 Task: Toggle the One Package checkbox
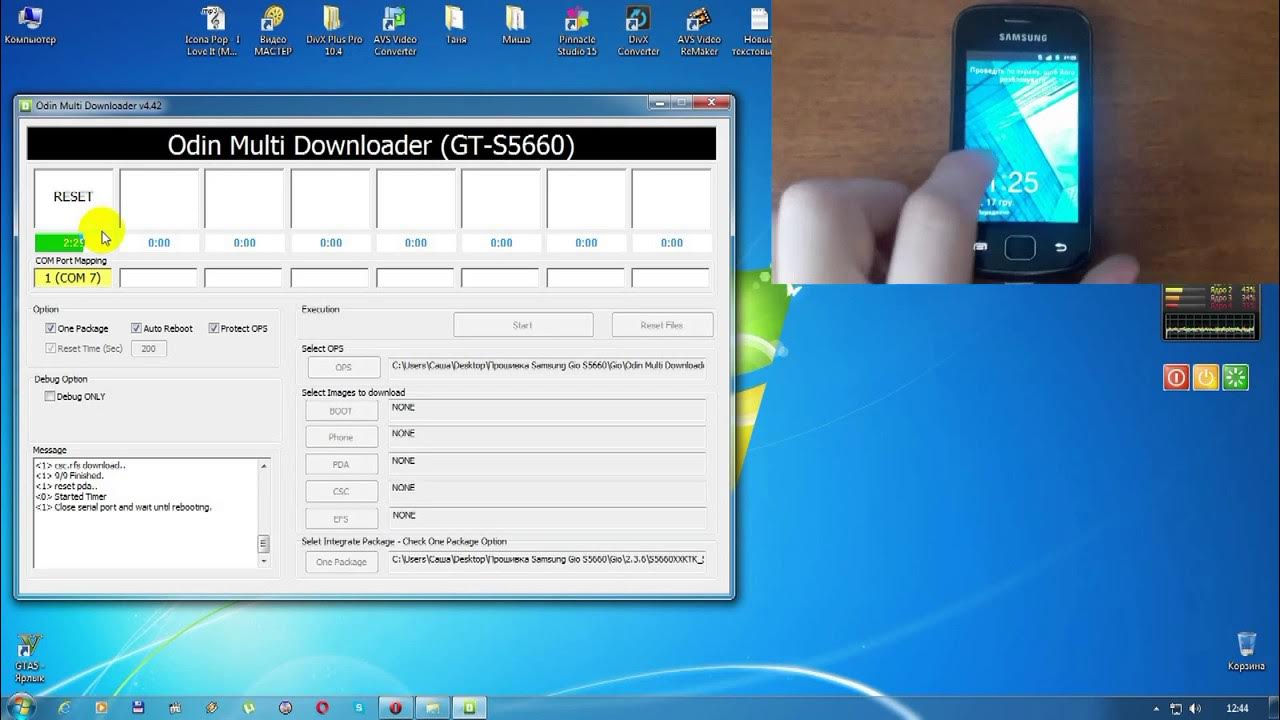[x=50, y=328]
